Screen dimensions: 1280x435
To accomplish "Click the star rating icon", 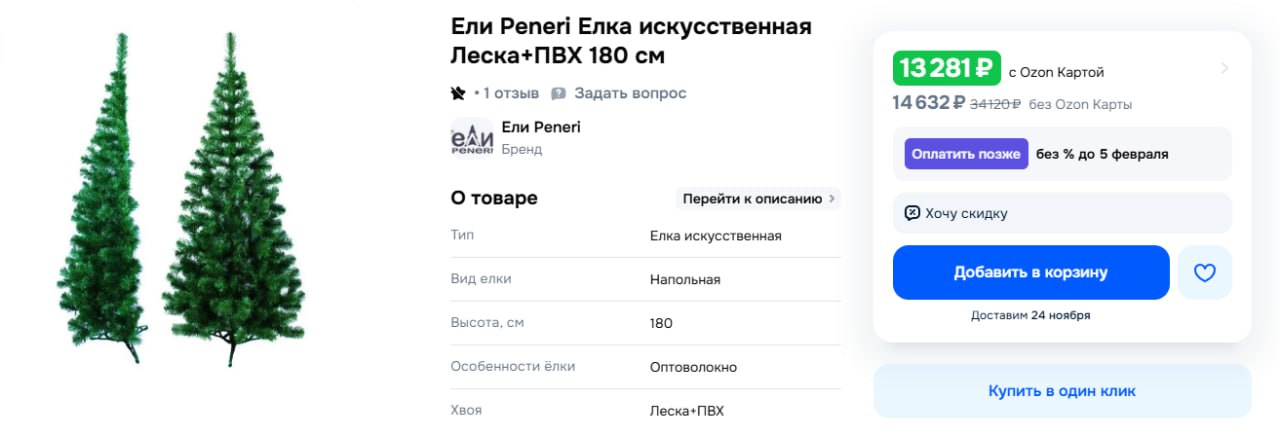I will point(458,93).
